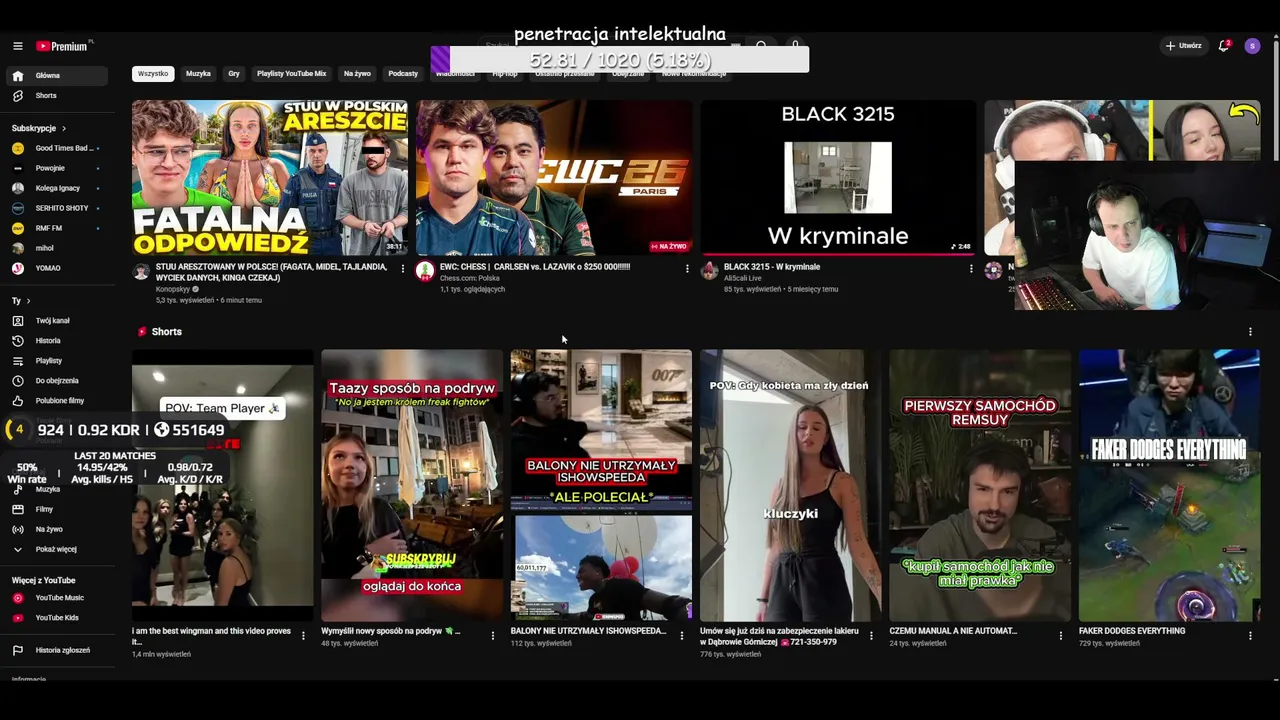Open the hamburger guide menu
This screenshot has width=1280, height=720.
17,46
